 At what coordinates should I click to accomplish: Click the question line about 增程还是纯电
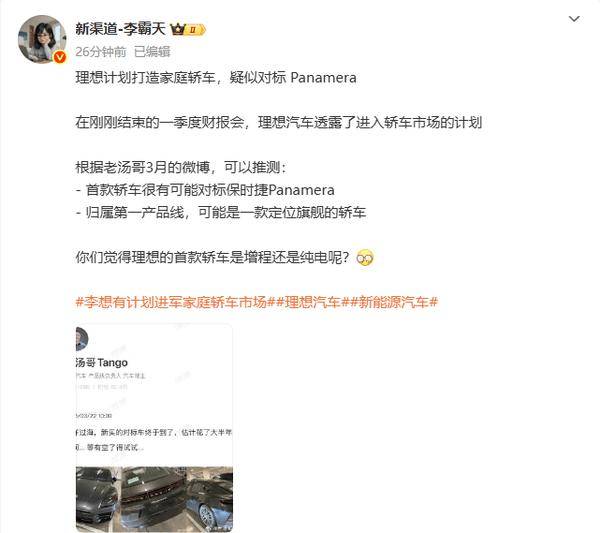tap(212, 258)
